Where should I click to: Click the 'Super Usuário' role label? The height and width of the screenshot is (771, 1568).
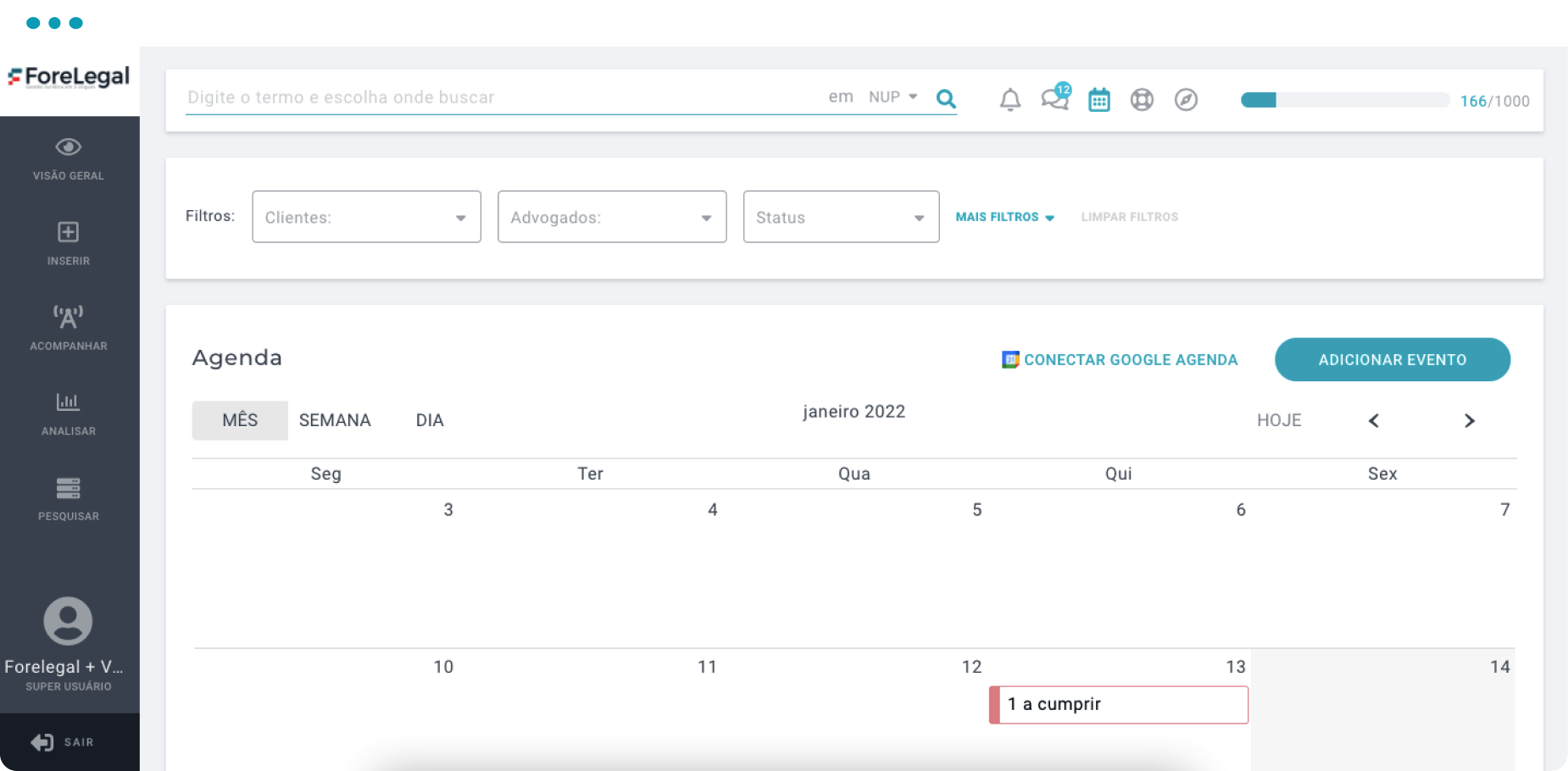(69, 687)
